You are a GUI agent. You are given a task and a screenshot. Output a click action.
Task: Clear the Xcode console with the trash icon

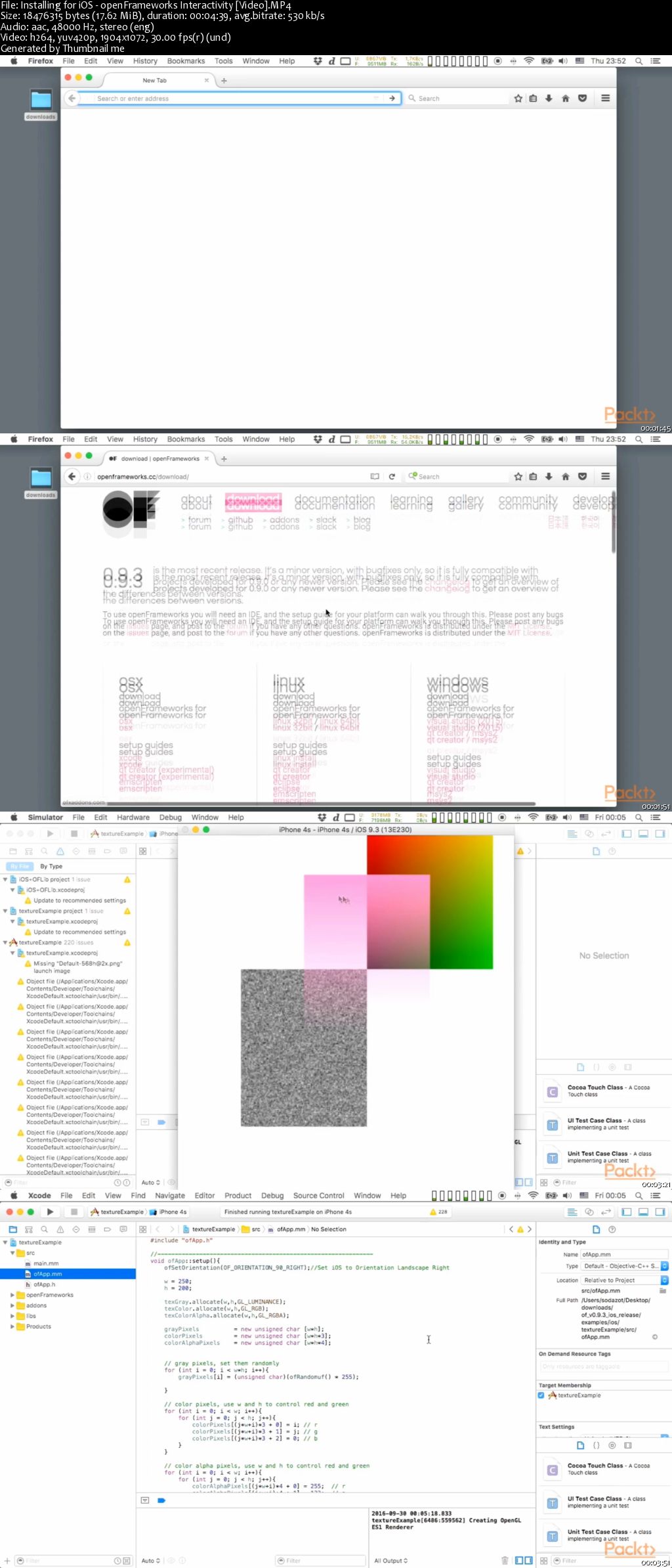505,1560
